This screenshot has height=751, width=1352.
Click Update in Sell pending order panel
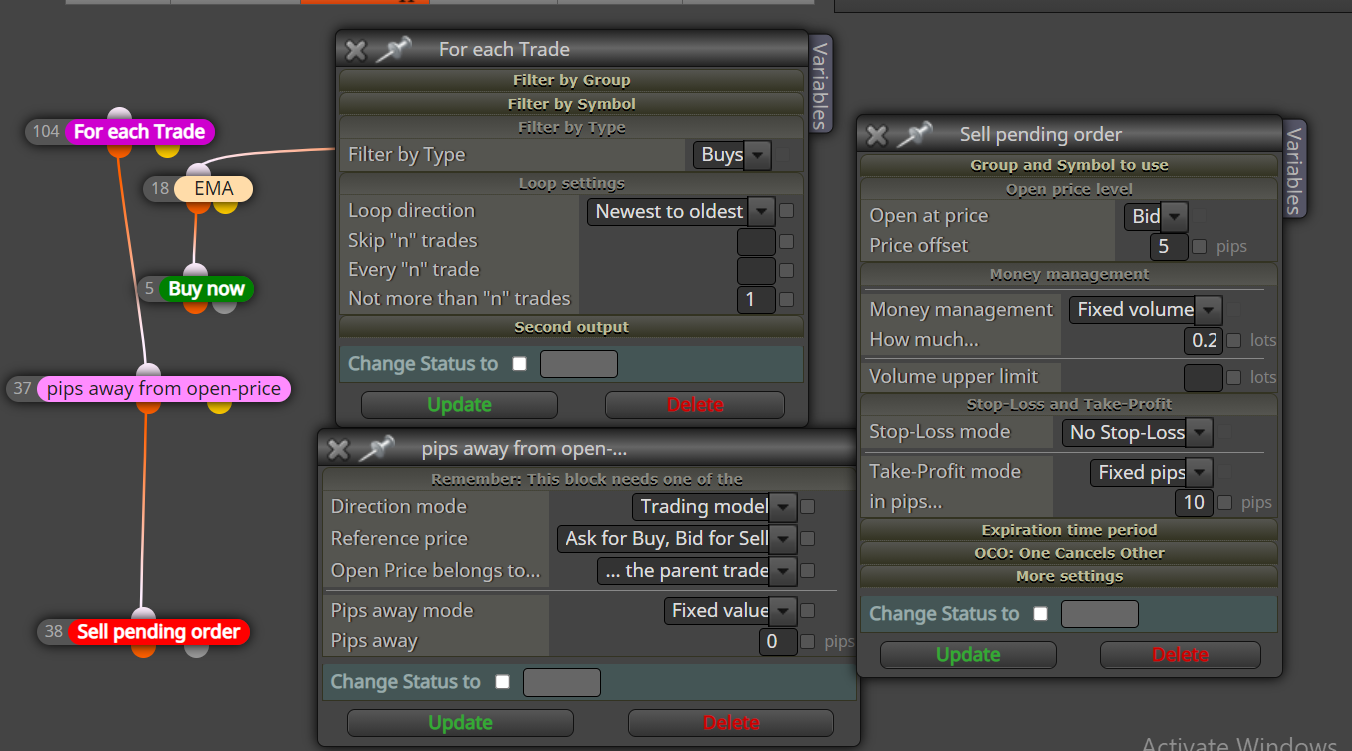coord(968,655)
